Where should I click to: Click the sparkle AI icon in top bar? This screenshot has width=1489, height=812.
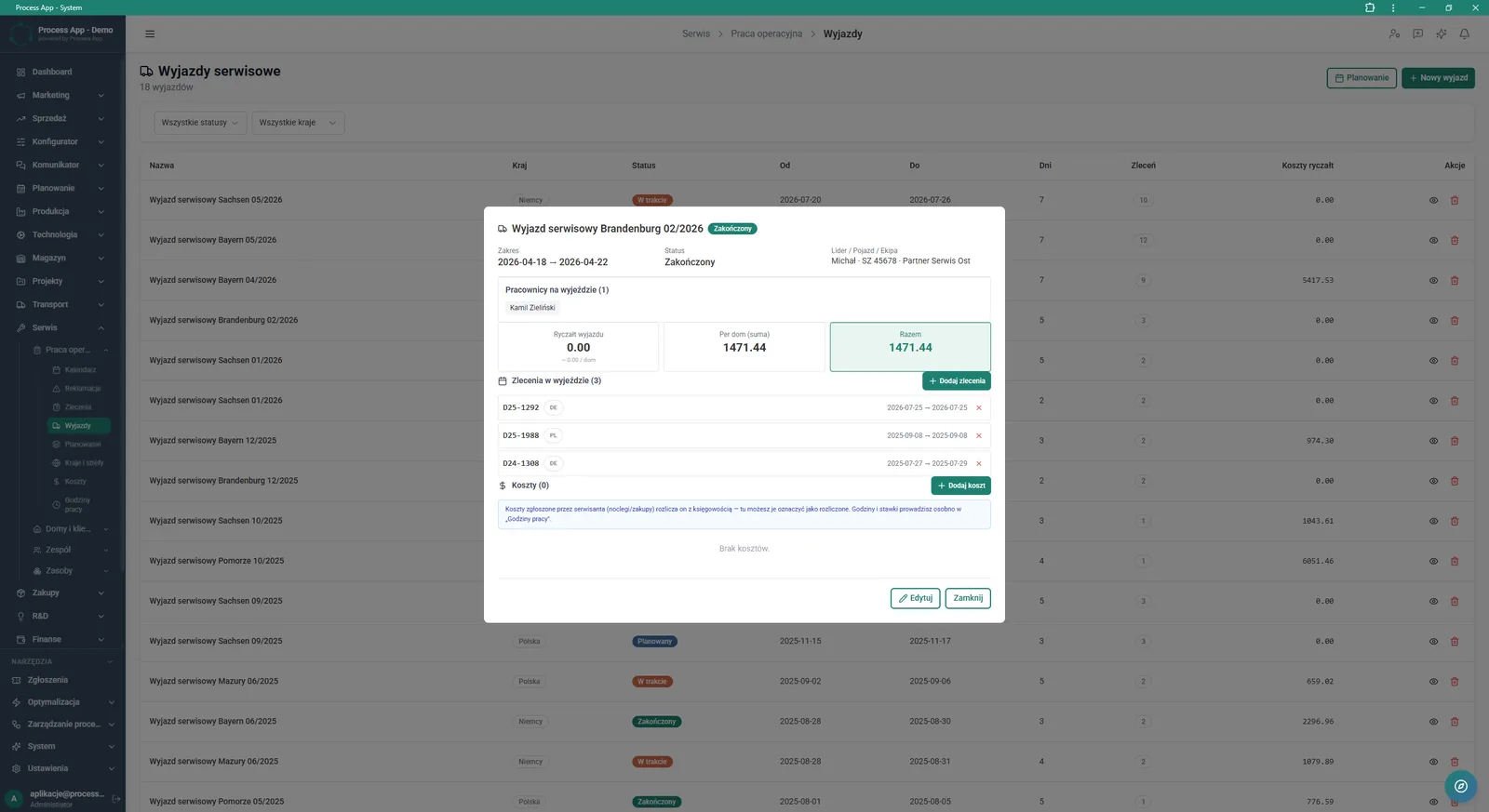click(x=1441, y=34)
